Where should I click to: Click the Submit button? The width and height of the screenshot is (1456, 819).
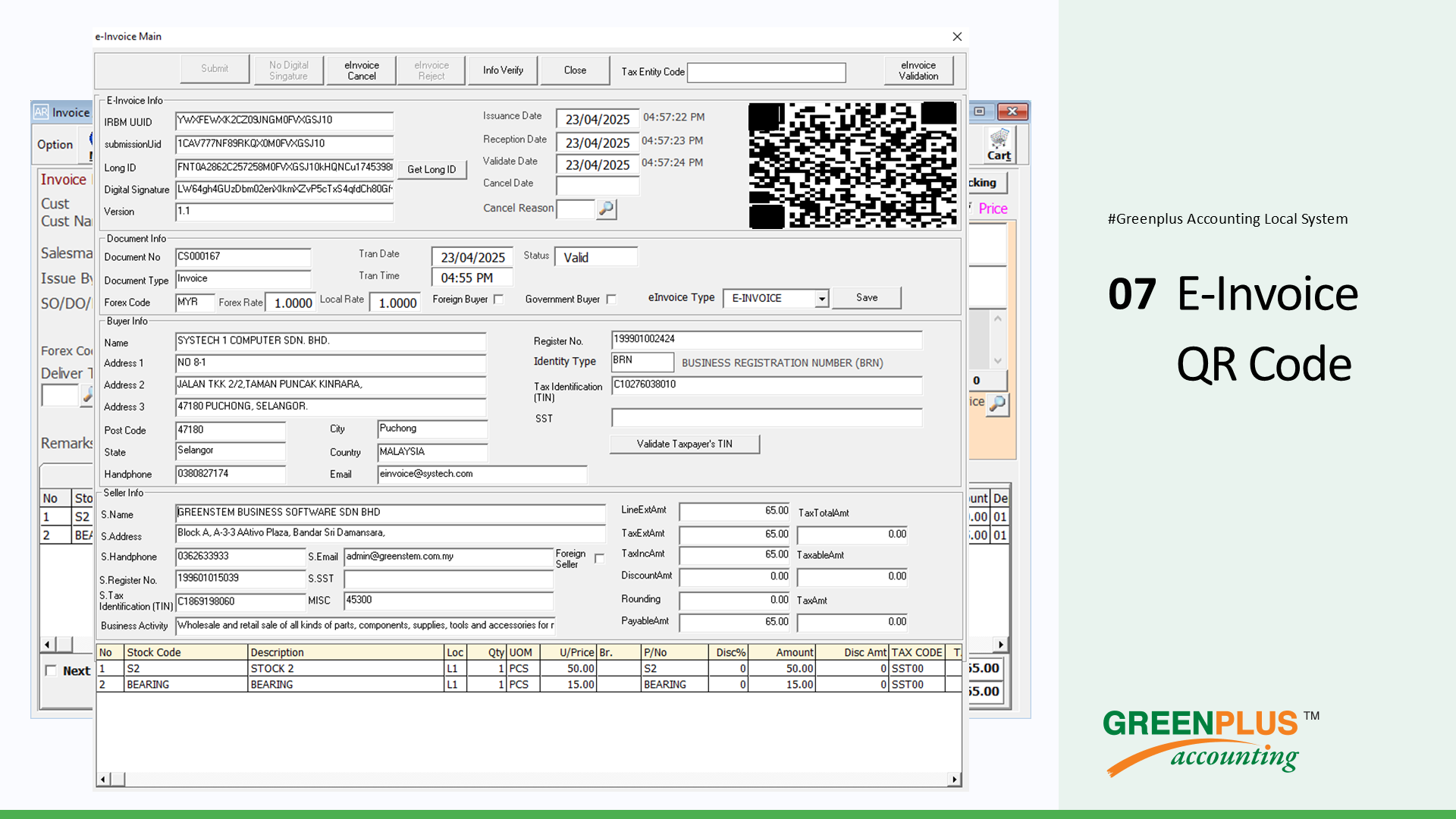pyautogui.click(x=215, y=69)
